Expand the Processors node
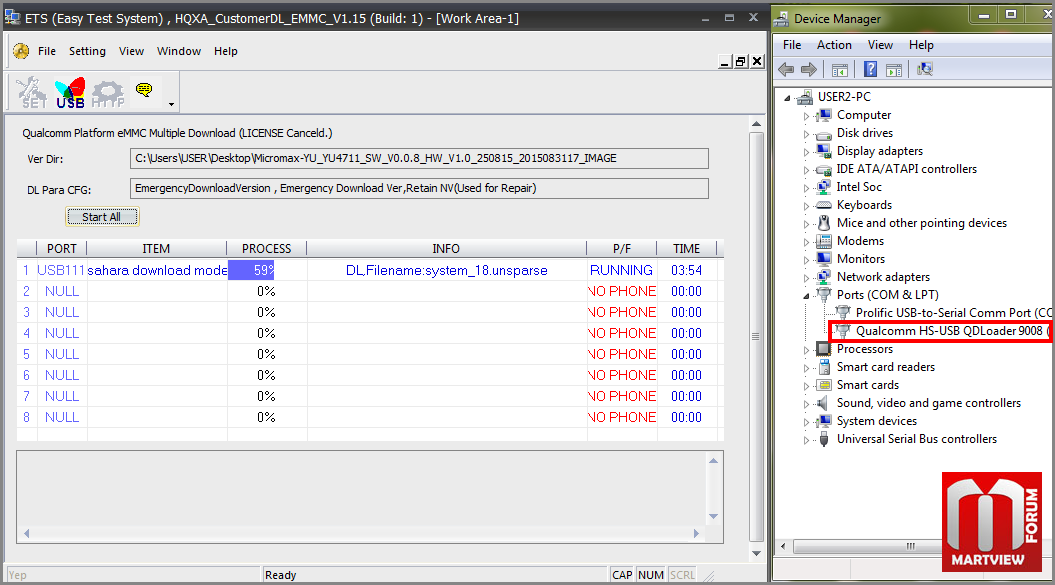Image resolution: width=1055 pixels, height=585 pixels. point(806,350)
